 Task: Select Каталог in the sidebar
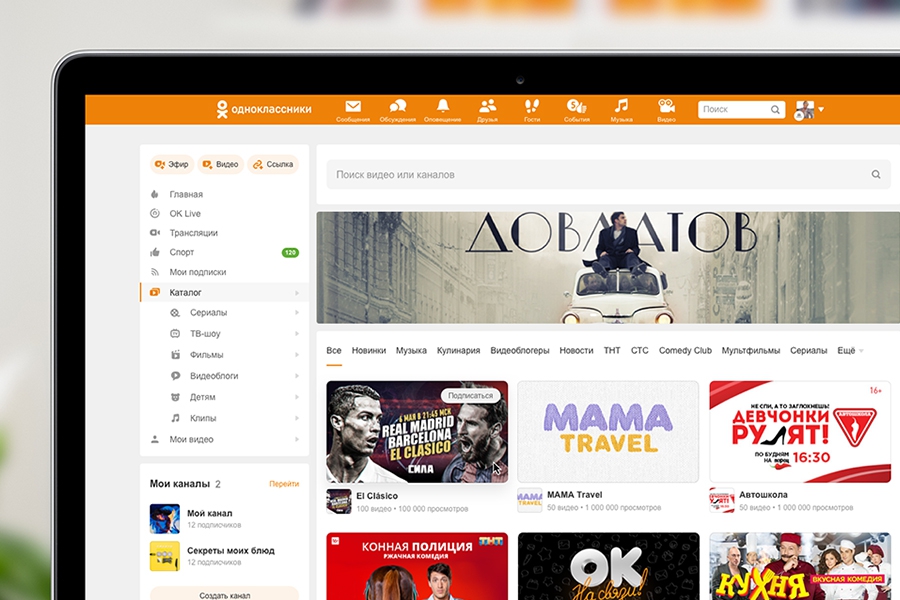pos(224,292)
